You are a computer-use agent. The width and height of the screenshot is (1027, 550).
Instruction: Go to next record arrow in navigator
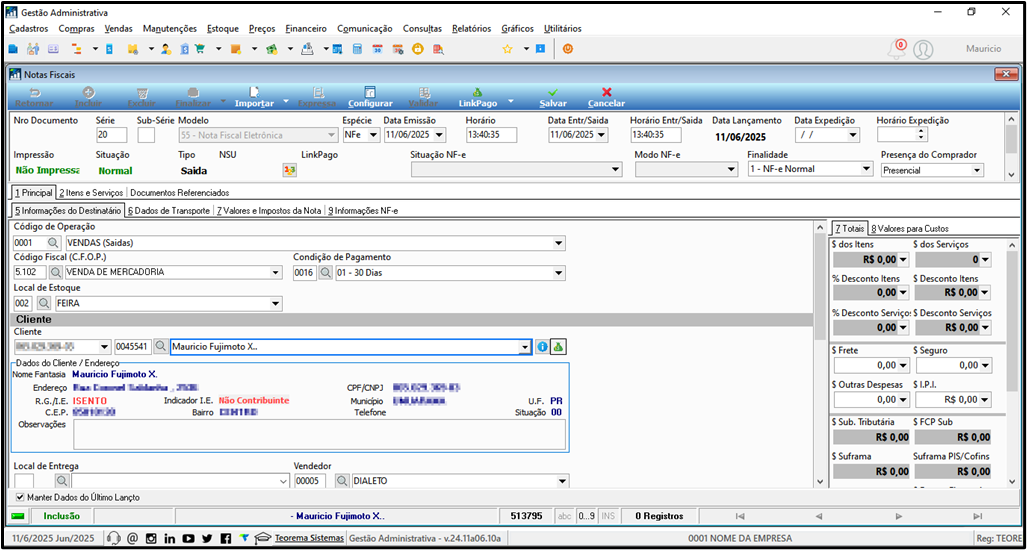[x=899, y=516]
